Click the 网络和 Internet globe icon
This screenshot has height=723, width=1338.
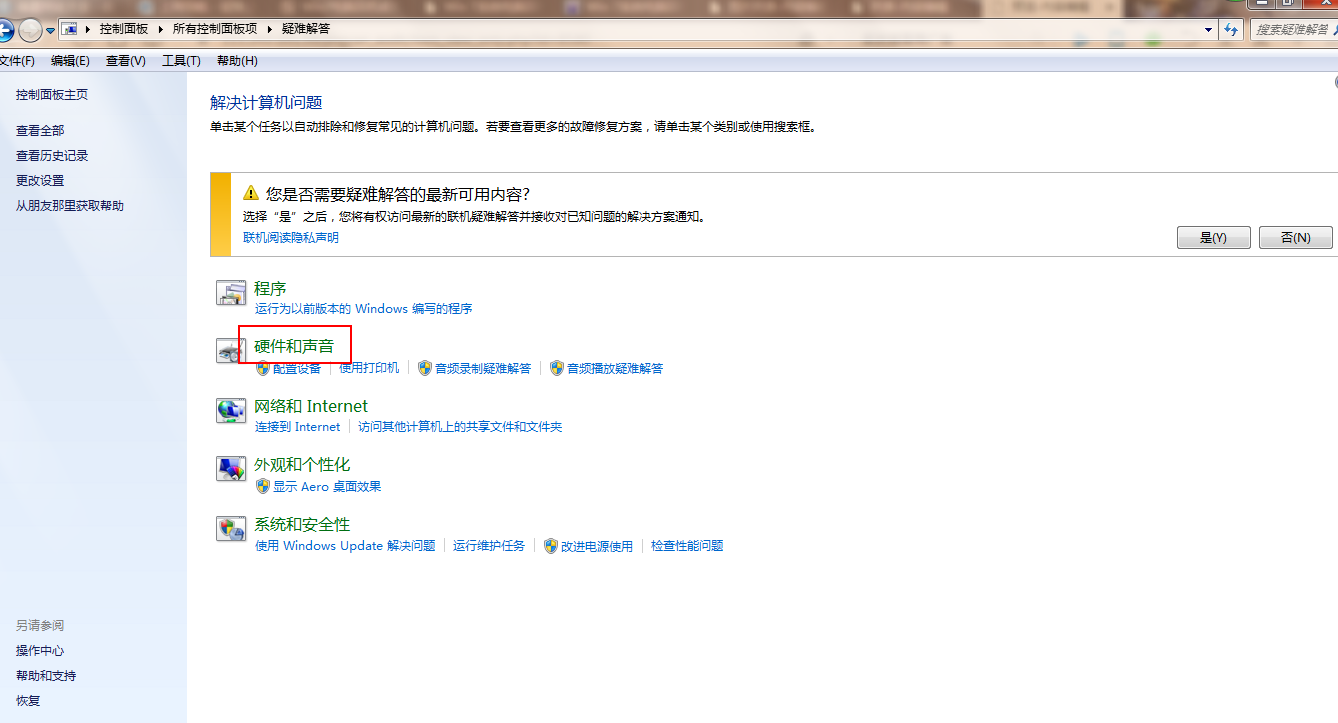coord(231,411)
